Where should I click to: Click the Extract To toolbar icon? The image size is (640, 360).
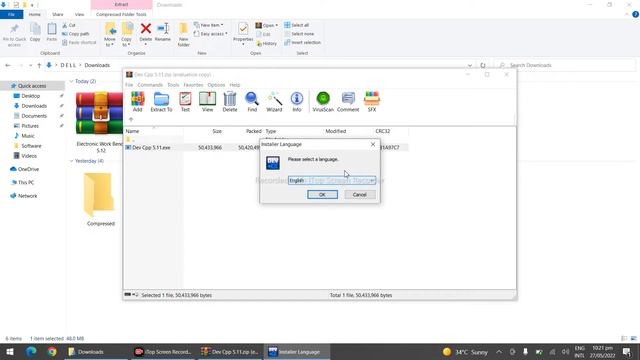click(161, 102)
